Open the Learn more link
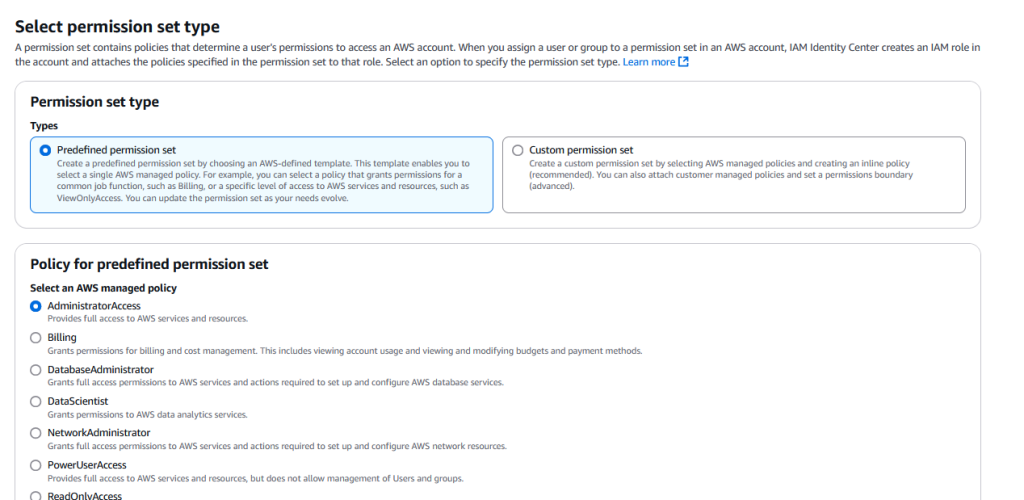 (648, 62)
